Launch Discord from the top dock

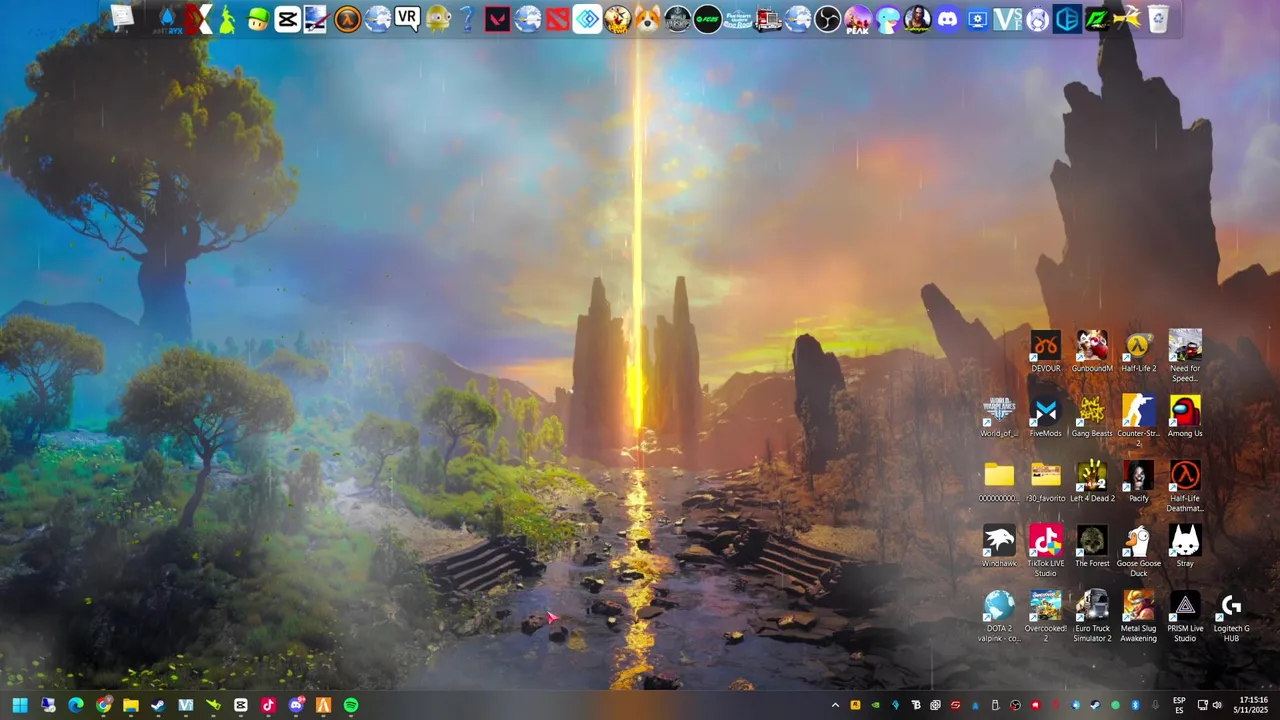click(947, 18)
